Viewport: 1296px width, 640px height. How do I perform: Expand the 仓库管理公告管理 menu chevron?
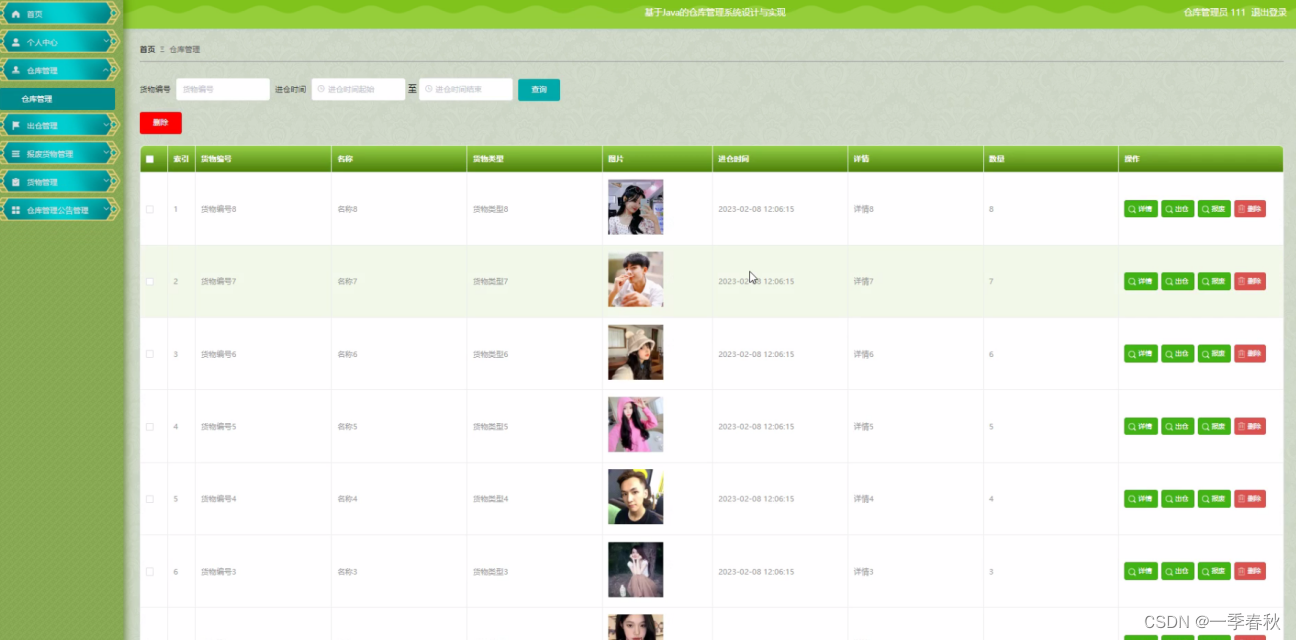pos(107,210)
